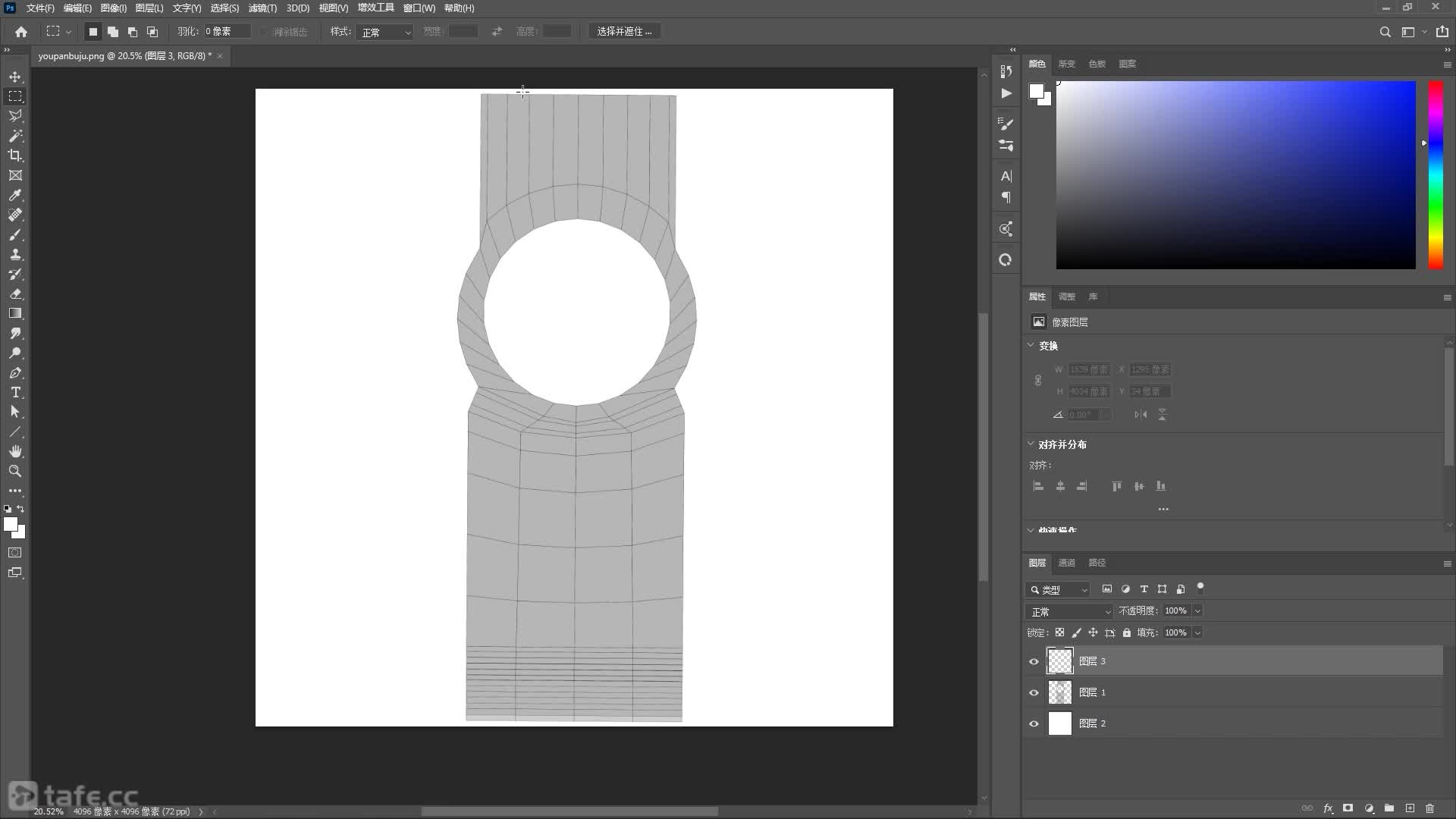
Task: Click the vertical hue slider bar
Action: (1436, 174)
